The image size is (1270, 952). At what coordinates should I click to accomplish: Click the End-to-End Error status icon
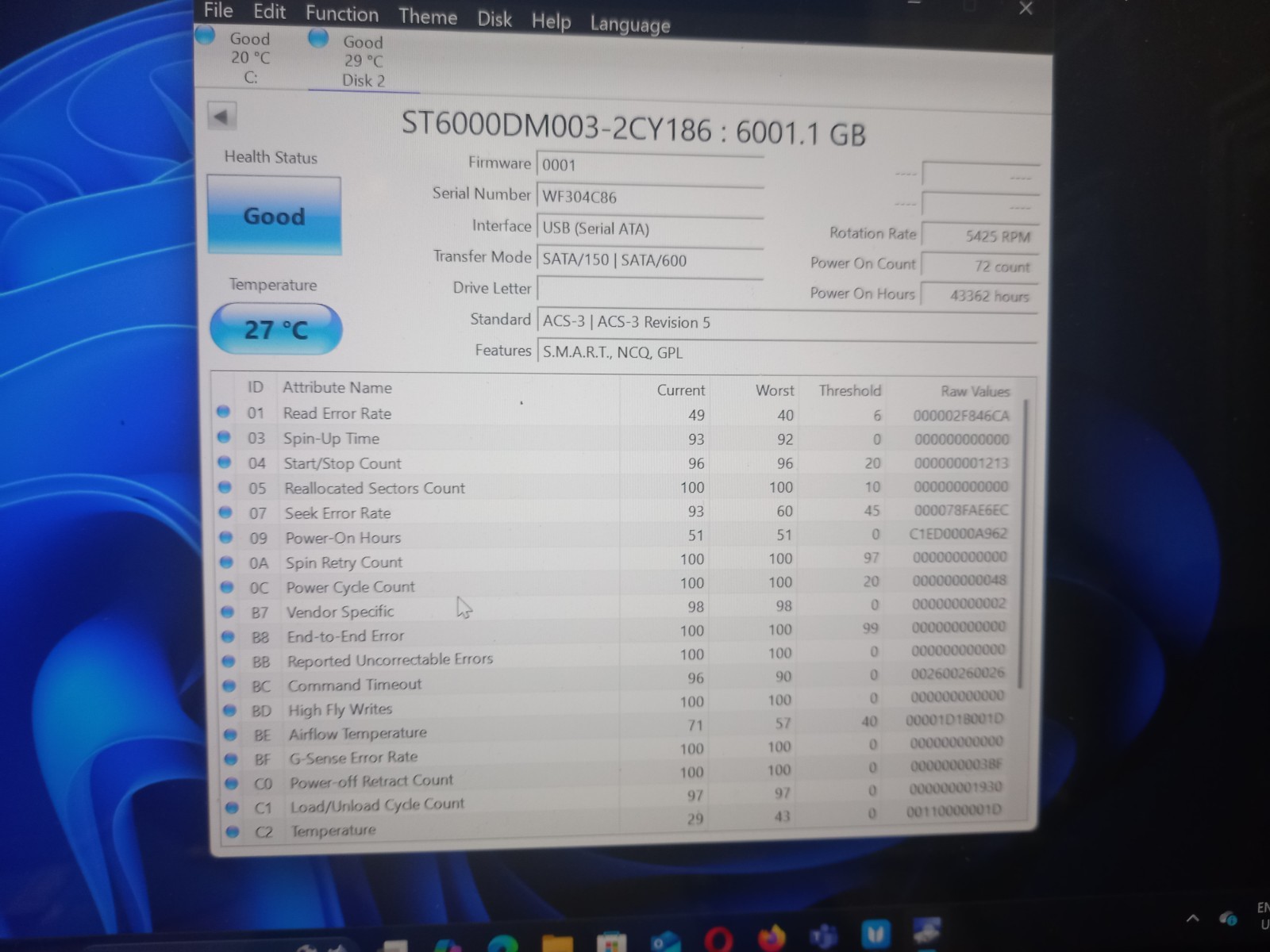[229, 636]
